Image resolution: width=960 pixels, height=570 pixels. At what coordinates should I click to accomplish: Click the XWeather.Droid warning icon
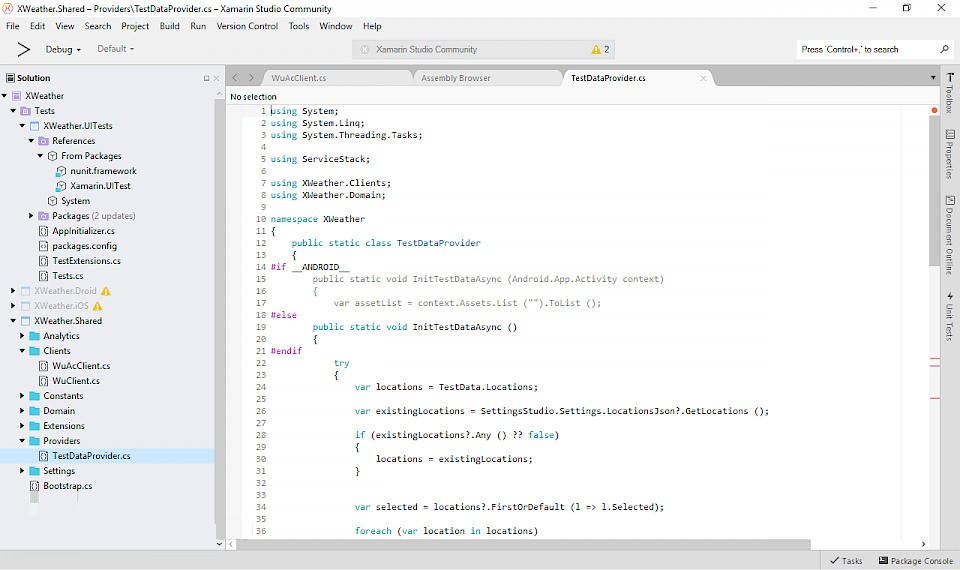coord(106,291)
